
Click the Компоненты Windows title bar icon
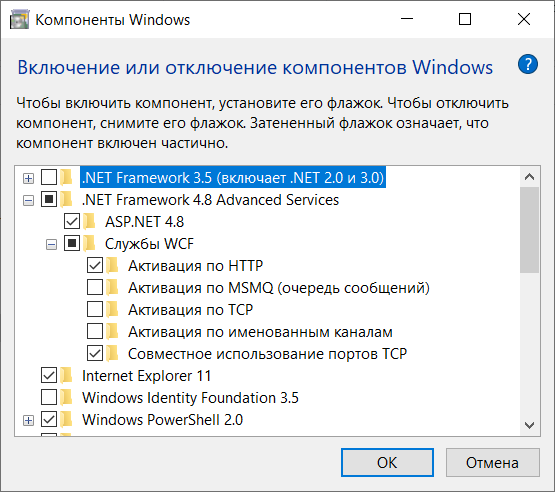[19, 20]
